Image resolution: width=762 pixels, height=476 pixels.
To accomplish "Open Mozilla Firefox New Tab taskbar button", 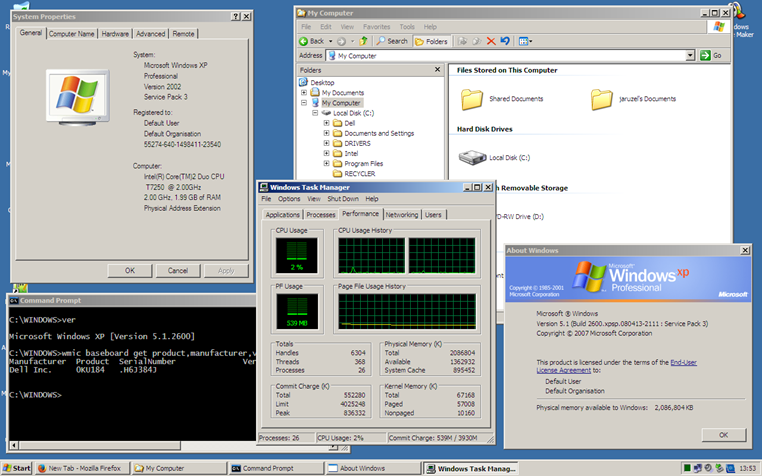I will click(x=82, y=468).
